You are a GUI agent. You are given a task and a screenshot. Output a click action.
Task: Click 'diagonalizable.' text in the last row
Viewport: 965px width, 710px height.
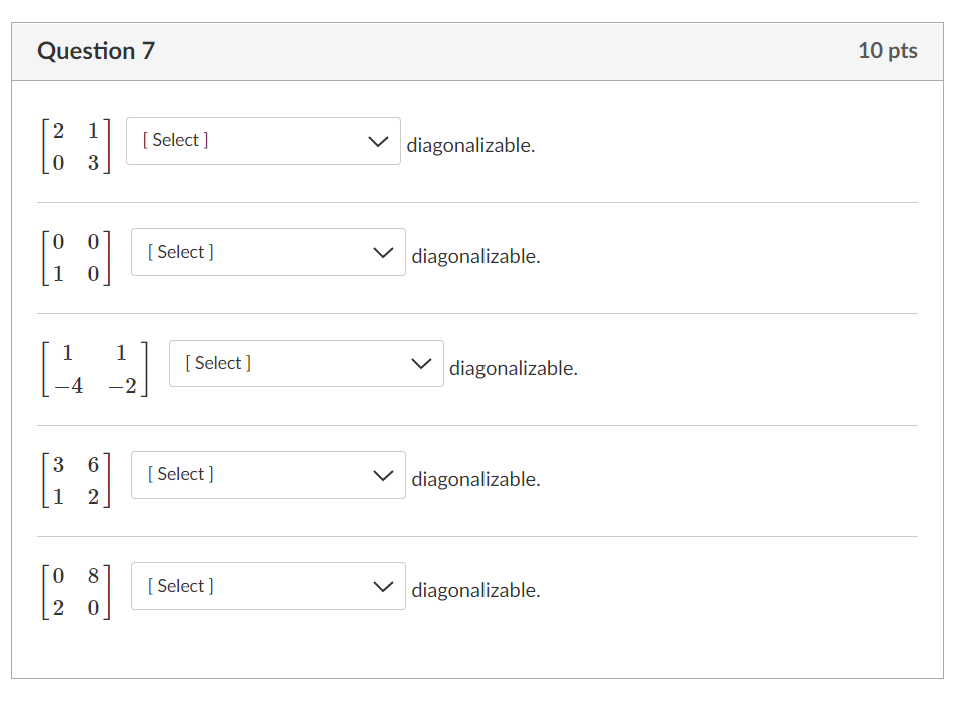[475, 591]
